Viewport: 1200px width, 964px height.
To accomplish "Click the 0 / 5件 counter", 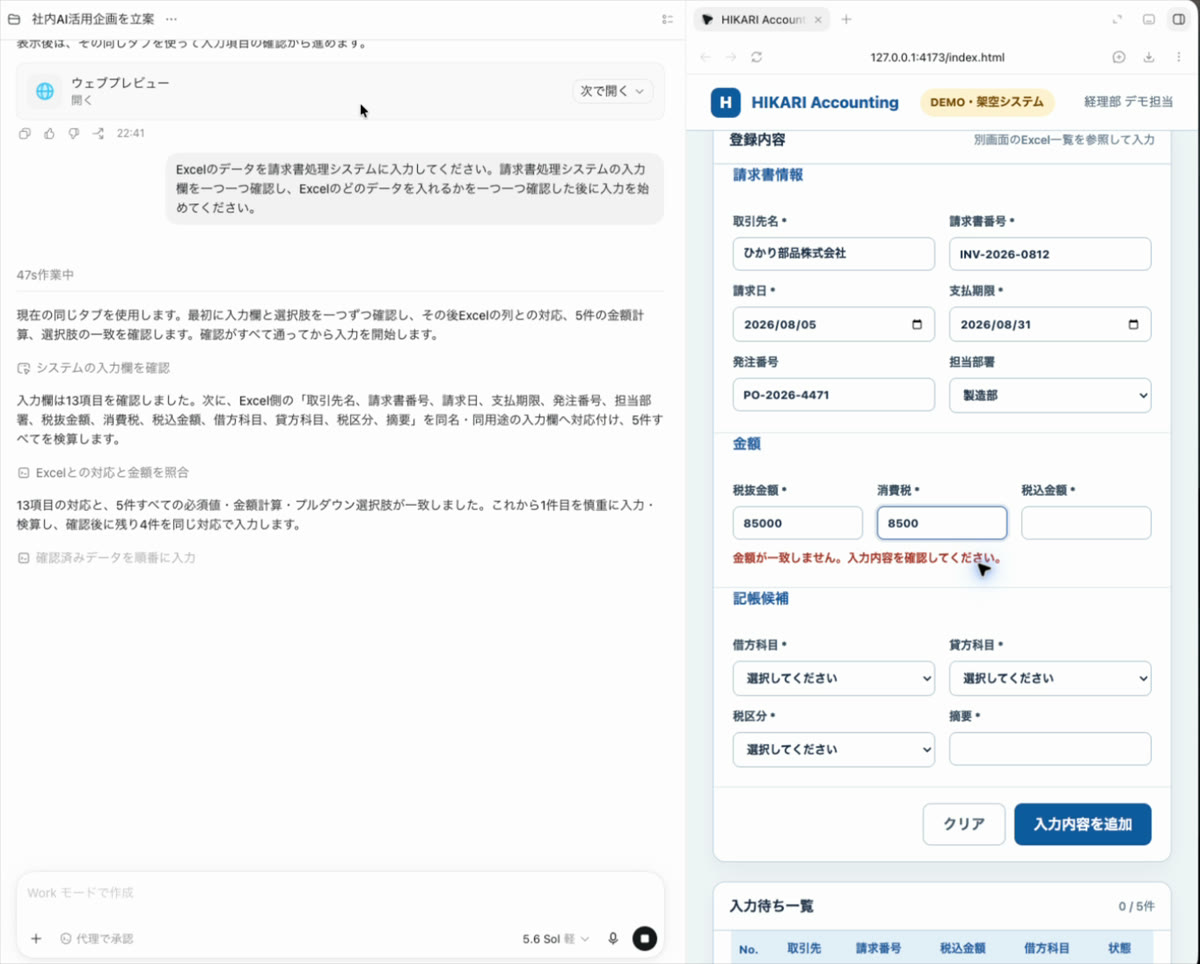I will pos(1136,907).
